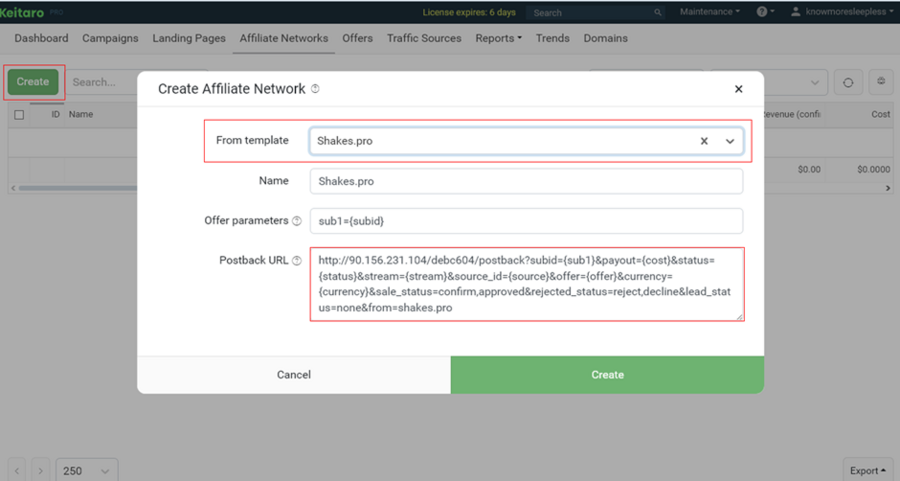Open the Export dropdown
Viewport: 900px width, 481px height.
[867, 471]
